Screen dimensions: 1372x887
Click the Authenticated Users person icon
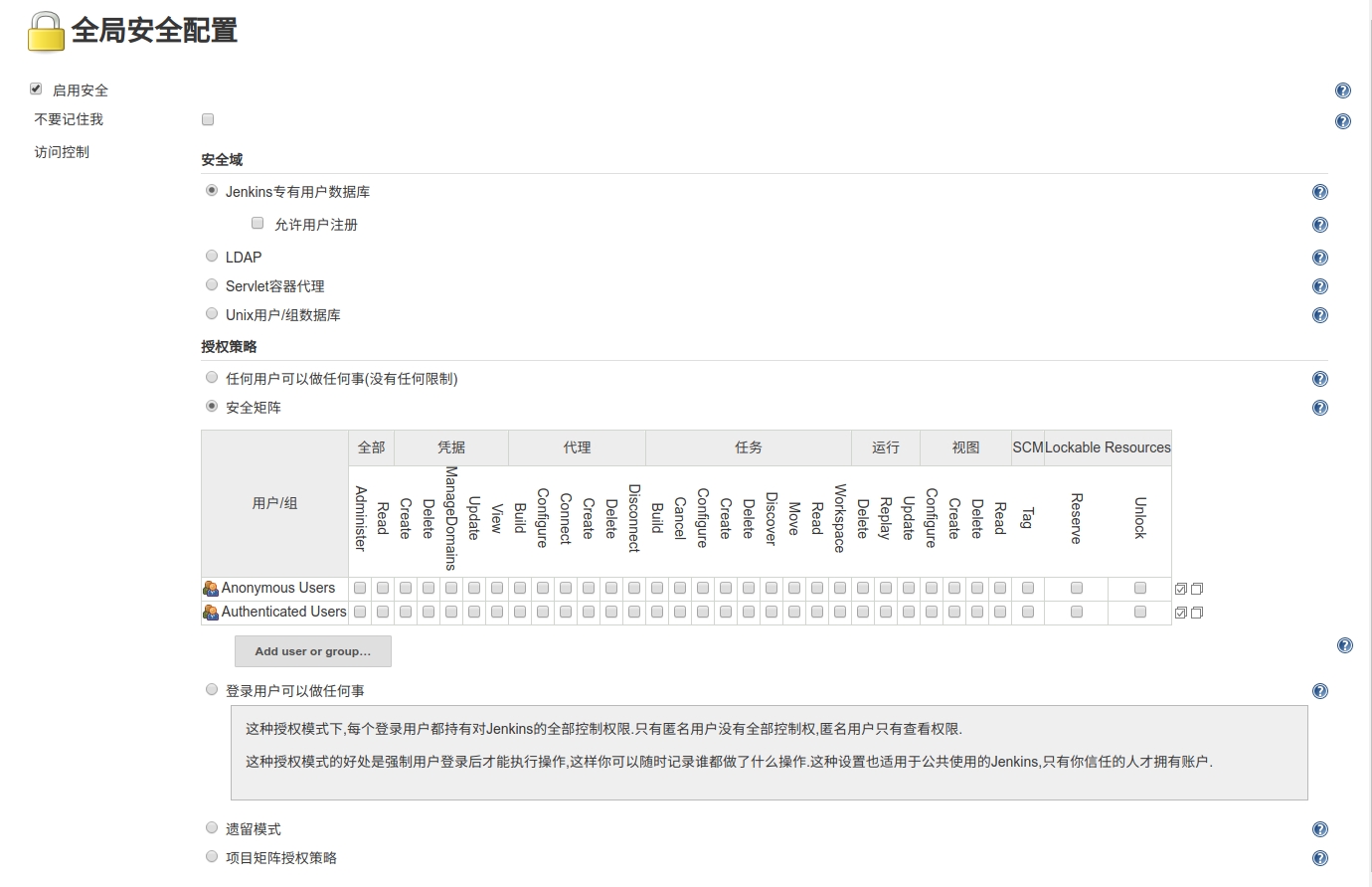coord(211,613)
